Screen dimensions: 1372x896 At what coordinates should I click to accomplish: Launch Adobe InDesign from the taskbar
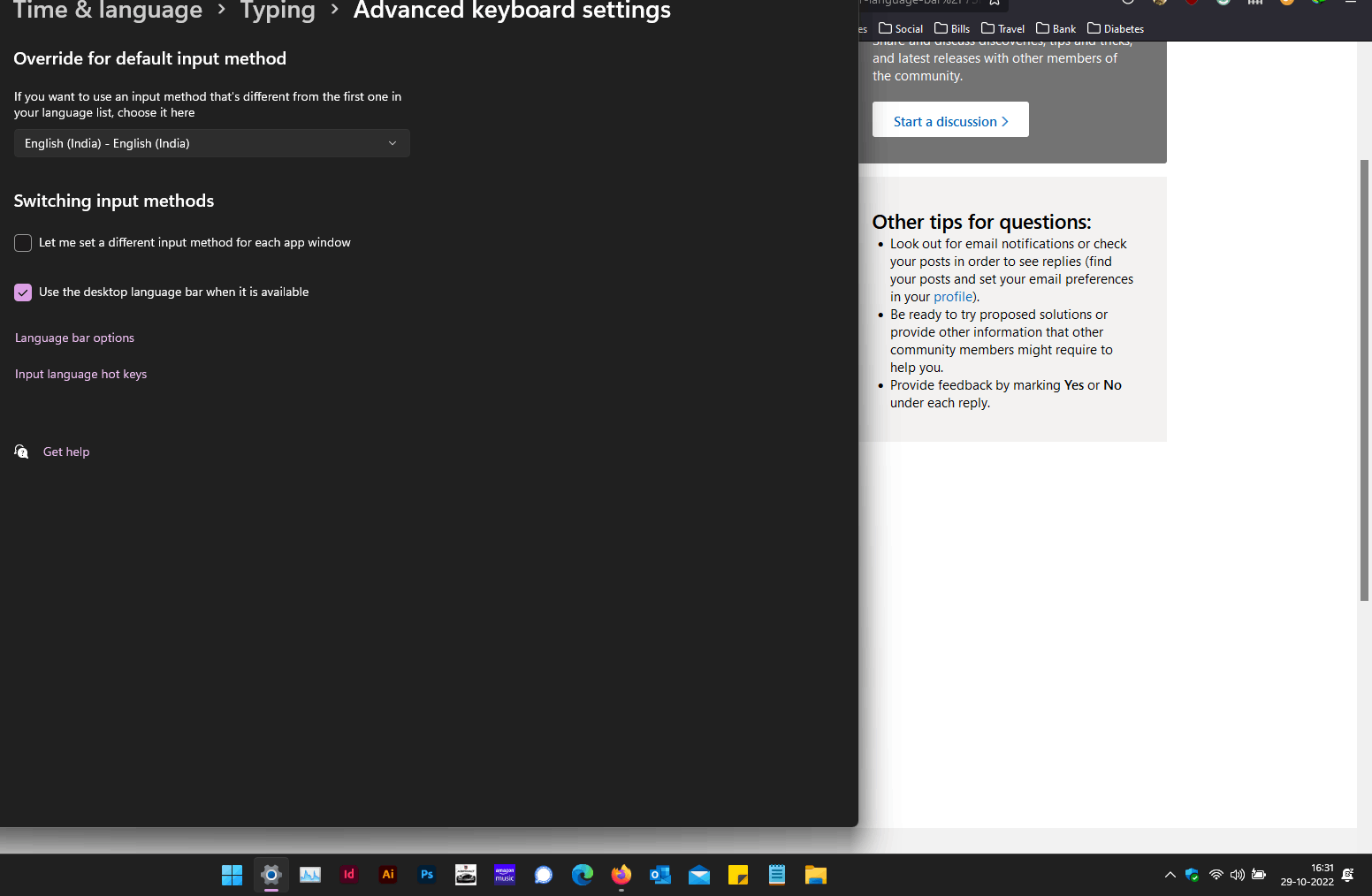349,875
